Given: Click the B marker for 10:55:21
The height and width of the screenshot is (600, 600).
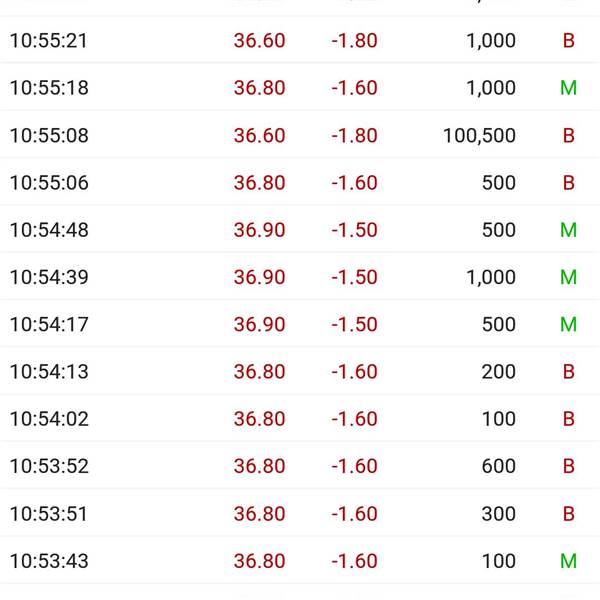Looking at the screenshot, I should pos(569,40).
